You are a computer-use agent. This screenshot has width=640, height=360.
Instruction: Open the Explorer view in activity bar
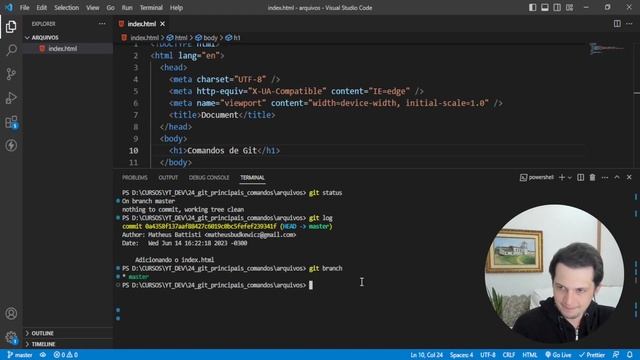(11, 27)
